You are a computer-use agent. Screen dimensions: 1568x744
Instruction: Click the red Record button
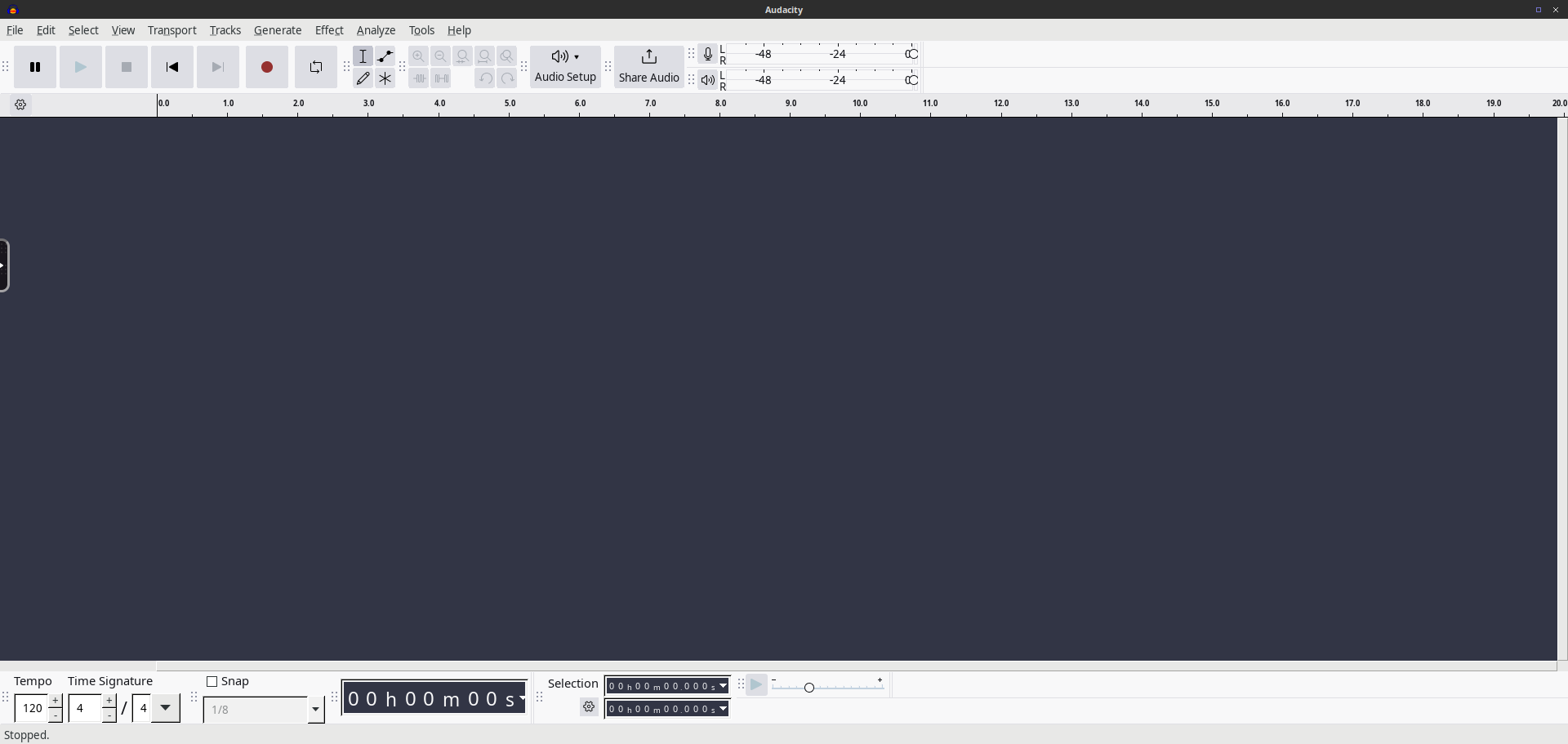click(x=267, y=67)
